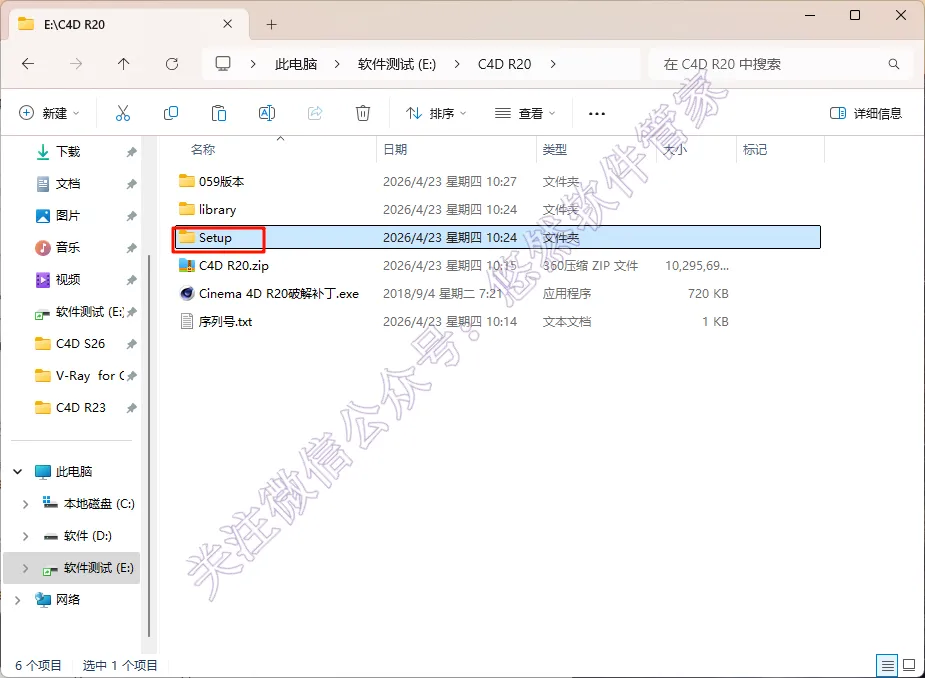Click the pin icon beside 音乐
The height and width of the screenshot is (678, 925).
(131, 248)
